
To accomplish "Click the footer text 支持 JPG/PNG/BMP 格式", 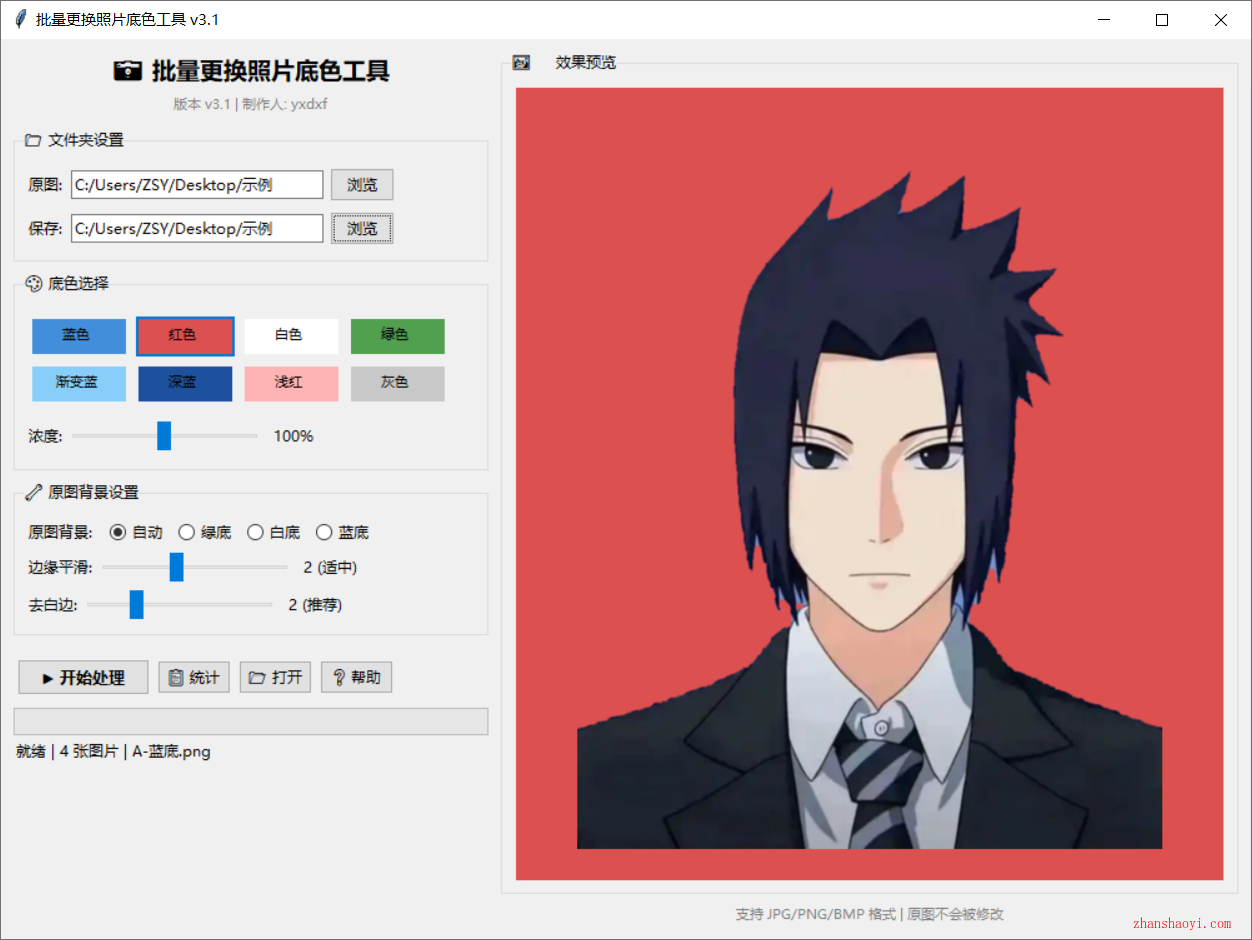I will pyautogui.click(x=815, y=914).
